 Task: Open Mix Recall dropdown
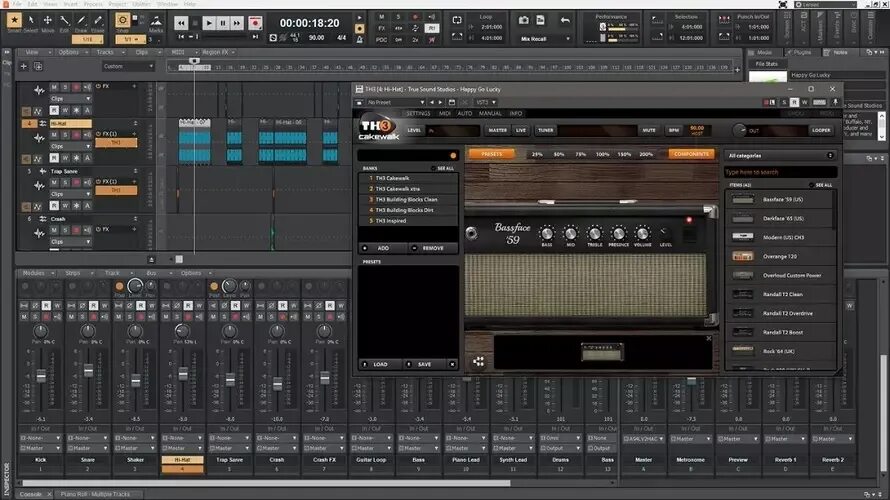pos(545,39)
